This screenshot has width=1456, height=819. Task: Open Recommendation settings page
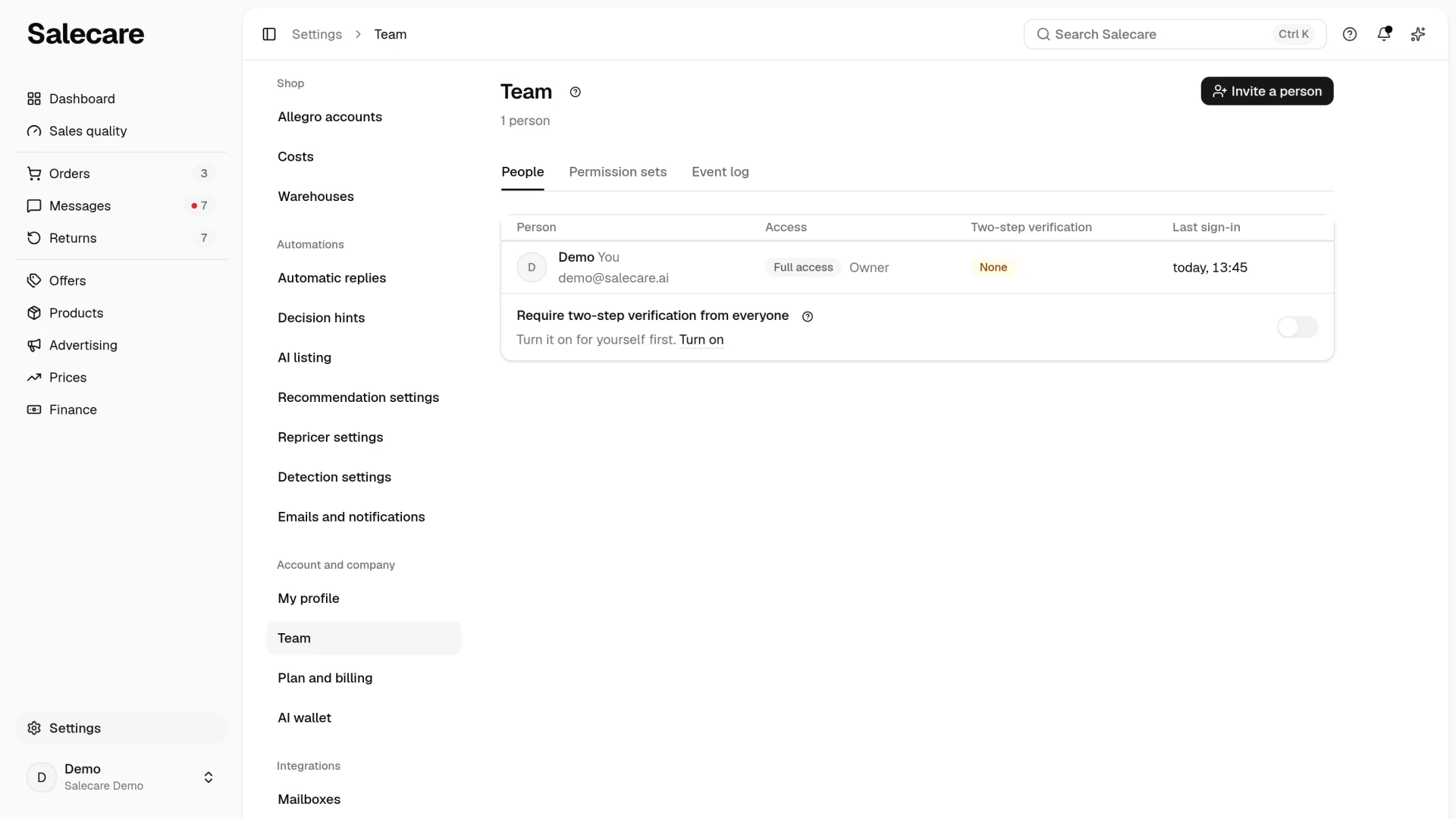(x=364, y=397)
